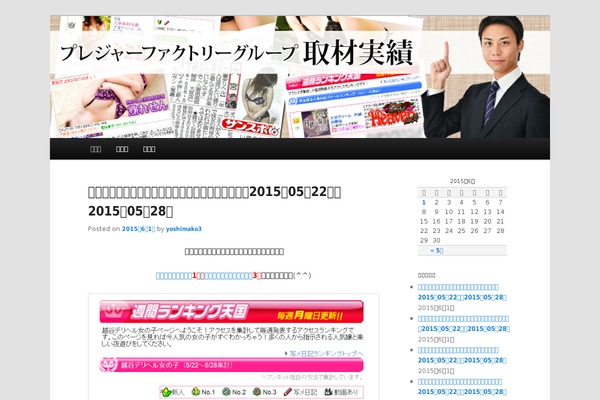This screenshot has height=400, width=600.
Task: Click ヘブンネット独自の方法で集計しています gray text
Action: click(x=312, y=377)
